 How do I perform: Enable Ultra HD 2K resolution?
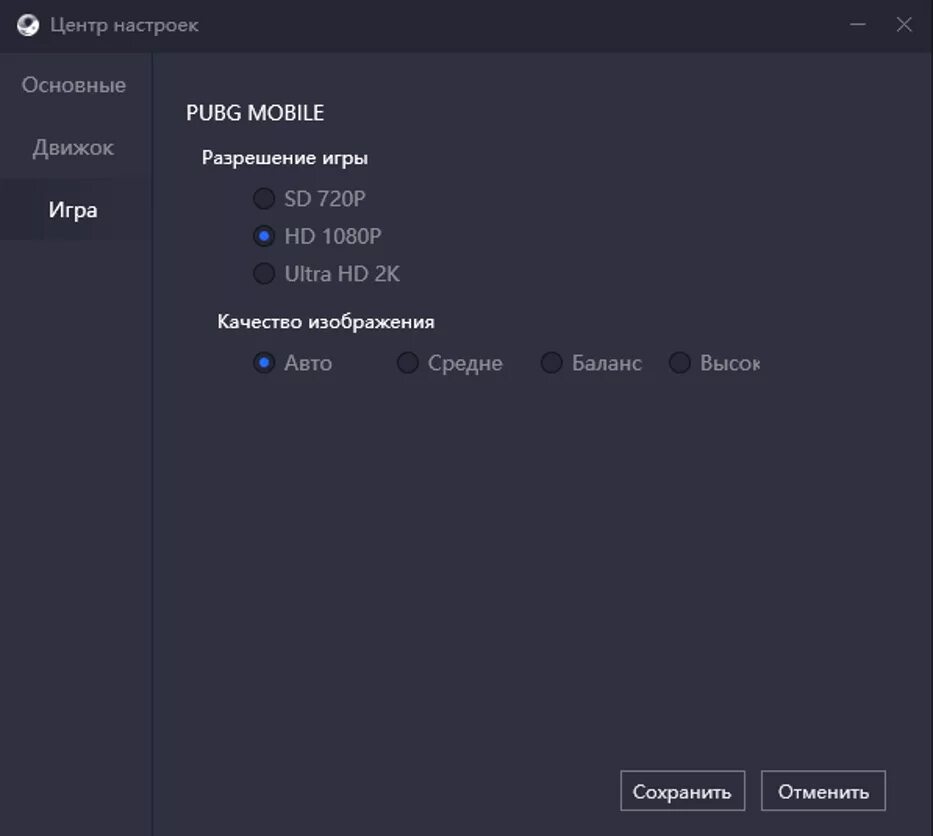(x=264, y=274)
